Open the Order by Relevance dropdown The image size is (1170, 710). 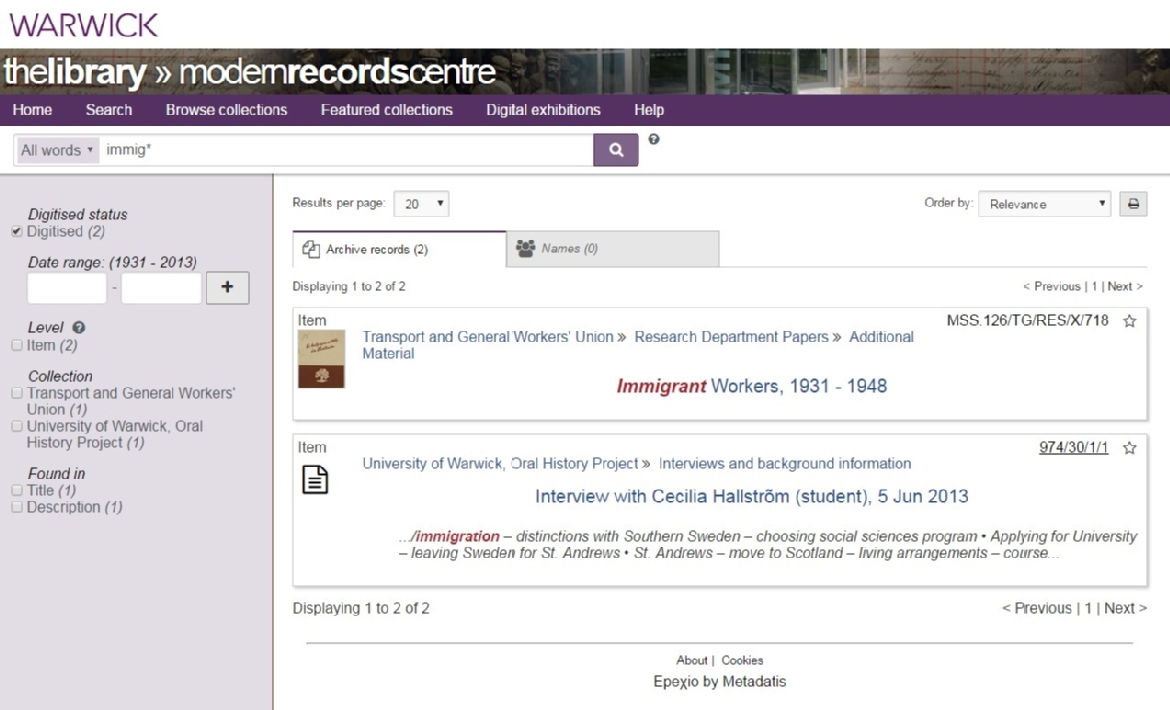[1044, 204]
